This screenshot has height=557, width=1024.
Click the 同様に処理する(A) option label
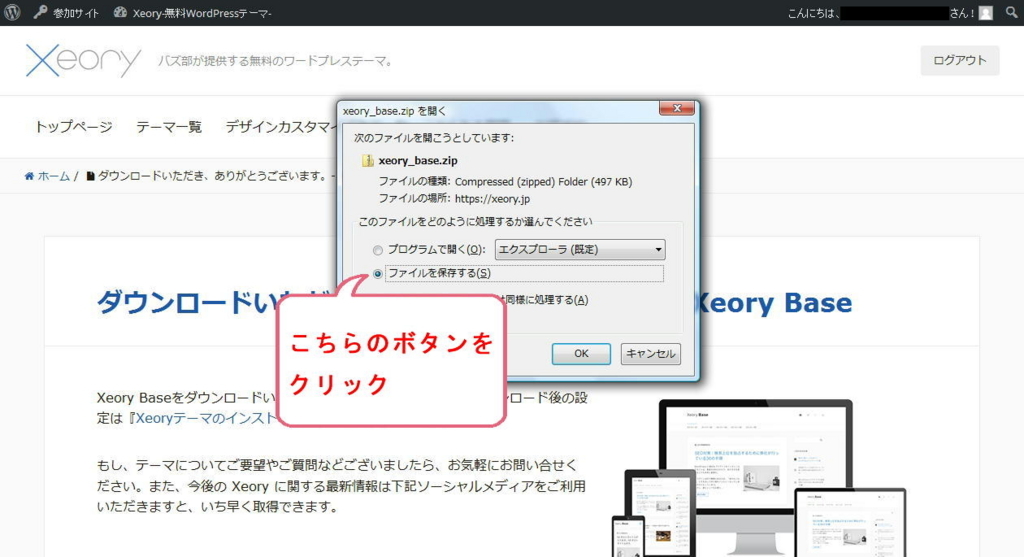[545, 300]
